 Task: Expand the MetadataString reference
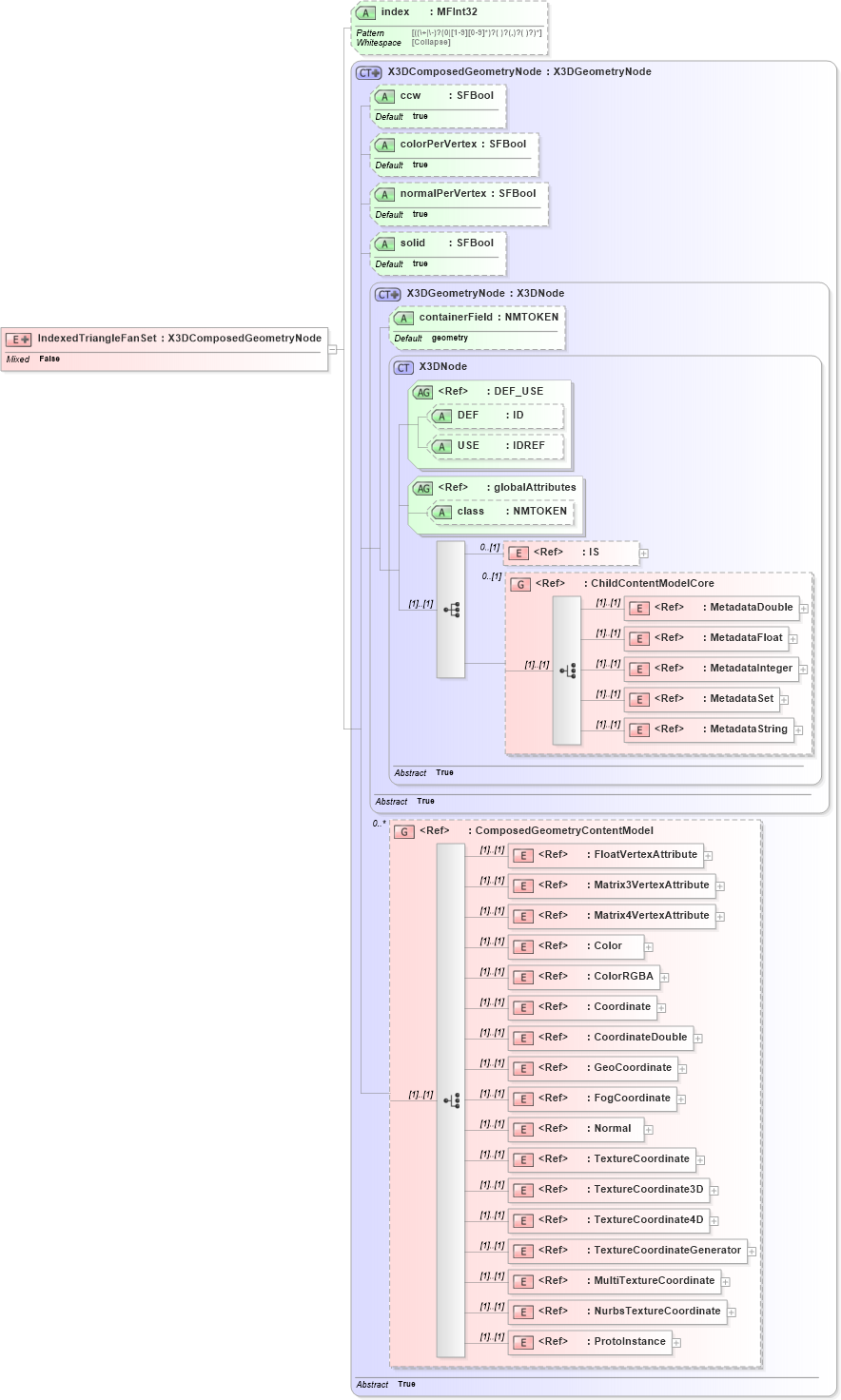coord(798,729)
